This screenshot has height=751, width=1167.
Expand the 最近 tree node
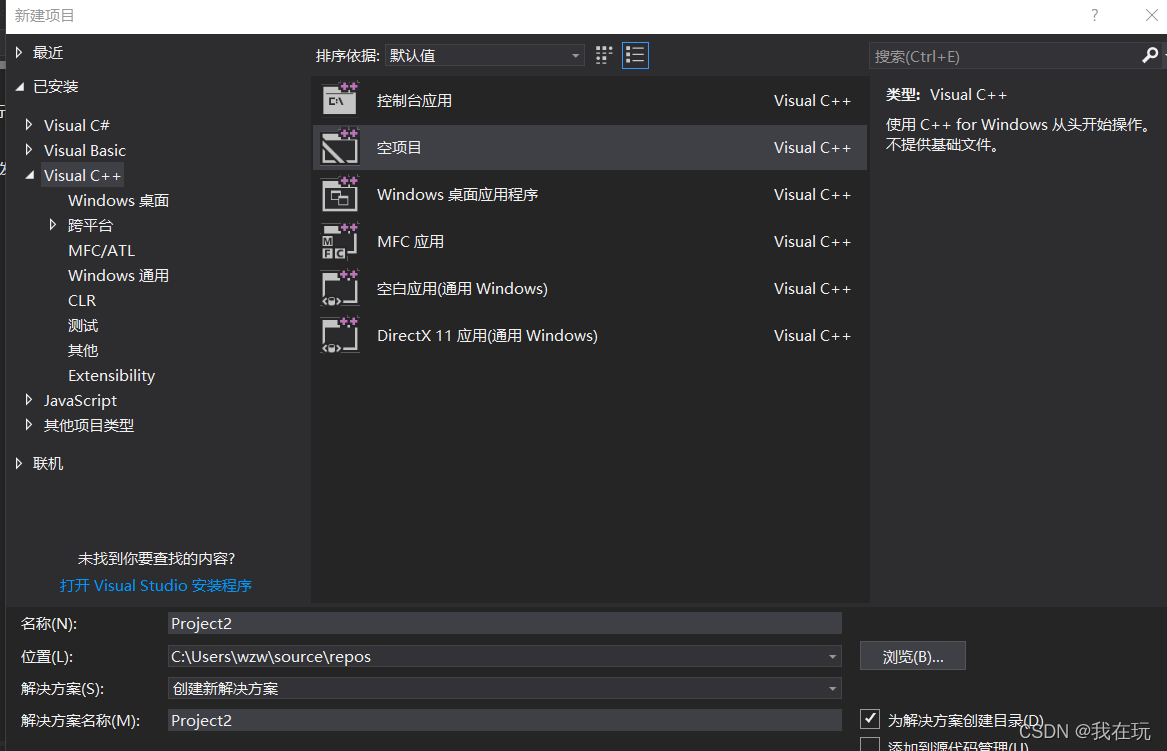(x=19, y=52)
